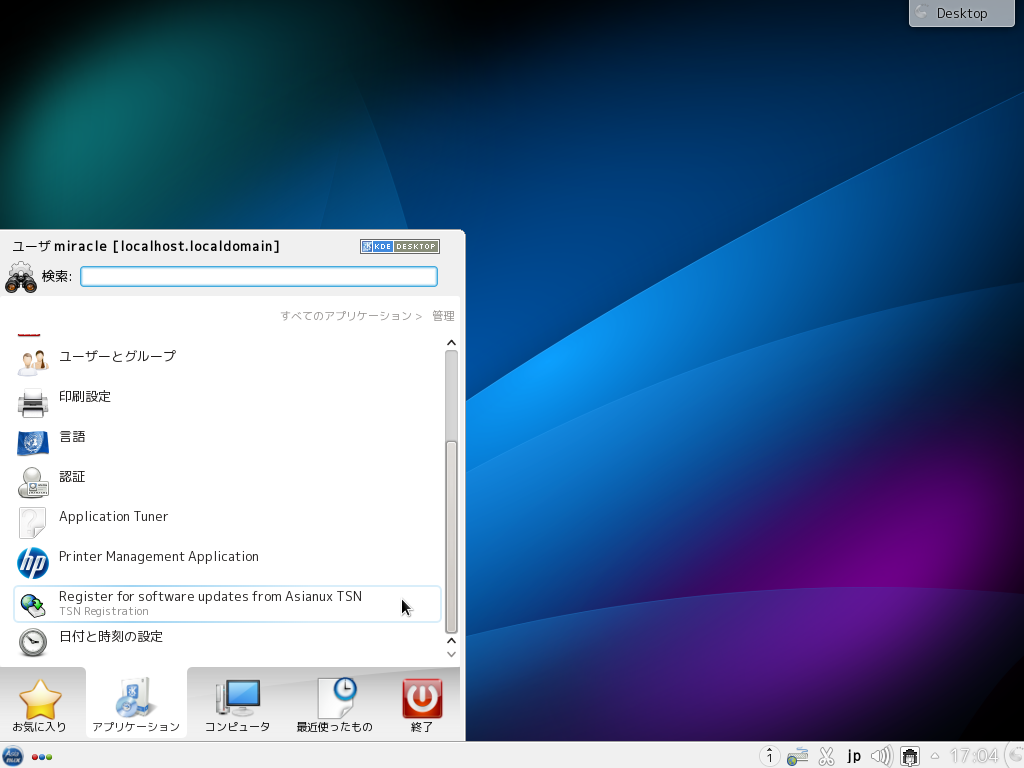
Task: Launch 印刷設定 printer settings
Action: coord(85,397)
